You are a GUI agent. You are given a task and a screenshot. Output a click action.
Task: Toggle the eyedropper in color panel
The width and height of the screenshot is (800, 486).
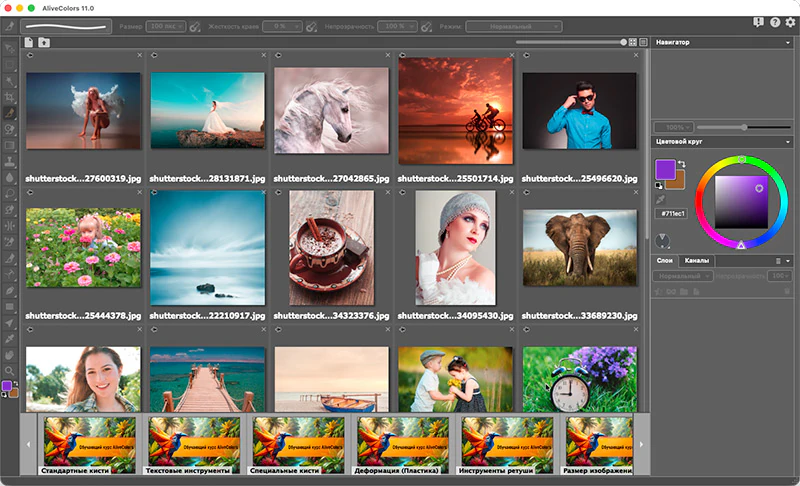(660, 199)
